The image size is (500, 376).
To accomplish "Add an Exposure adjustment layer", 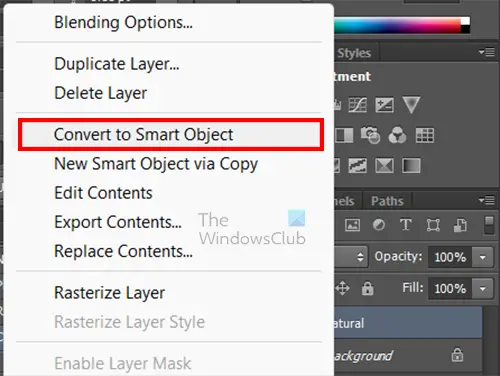I will (x=384, y=105).
